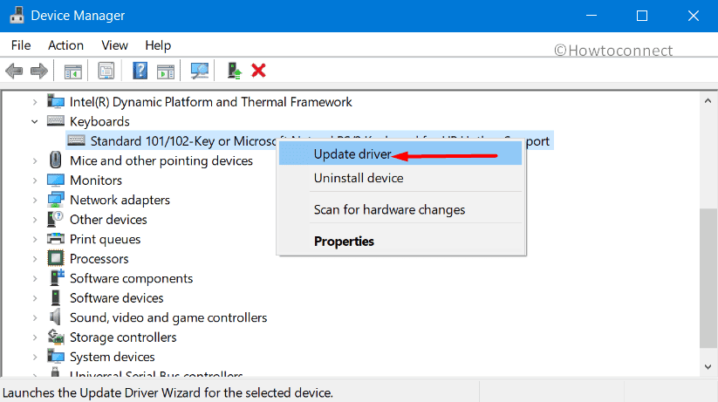Collapse the Keyboards category
Image resolution: width=718 pixels, height=402 pixels.
(36, 122)
